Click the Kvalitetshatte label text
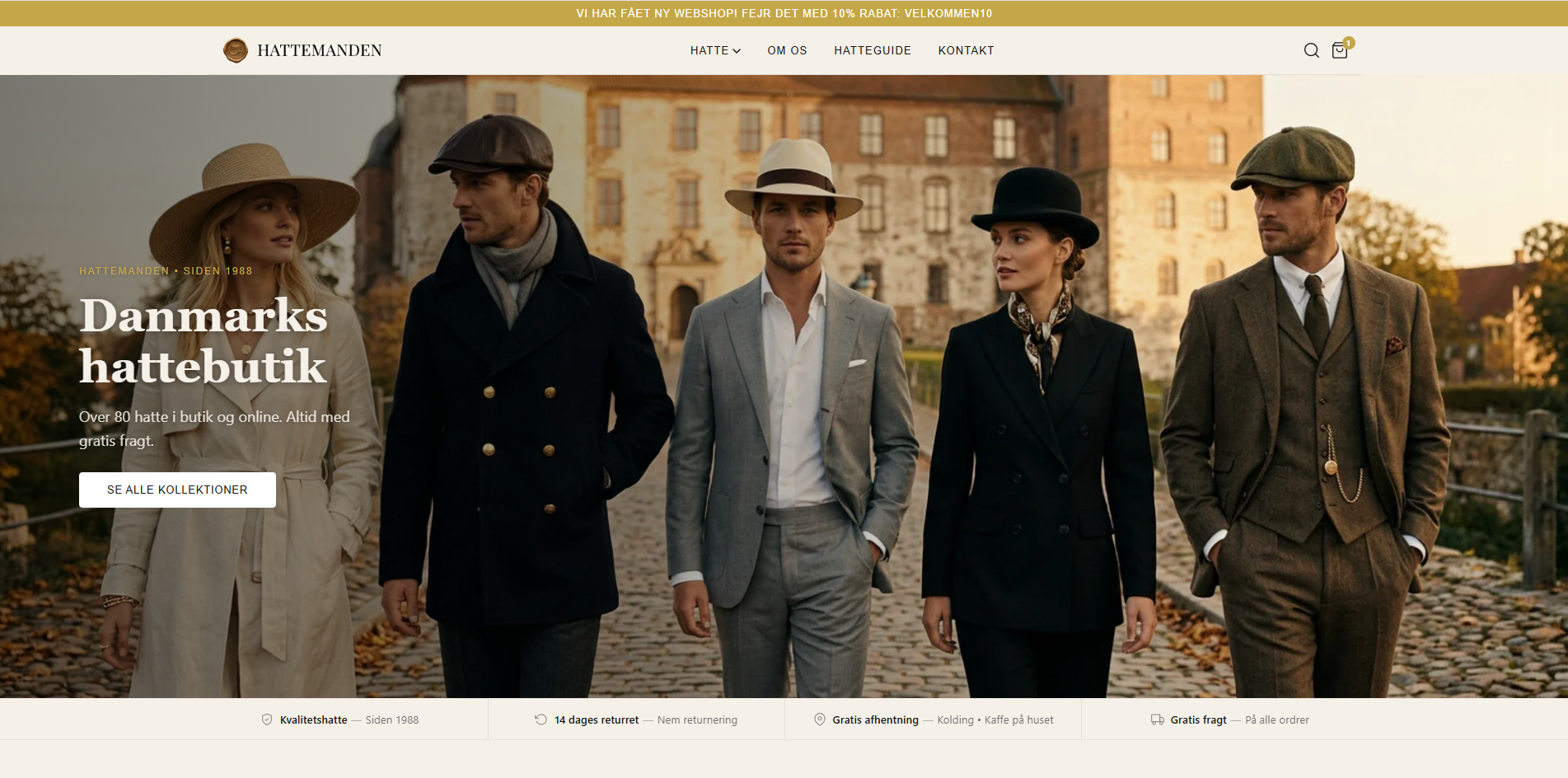This screenshot has width=1568, height=778. [x=313, y=719]
